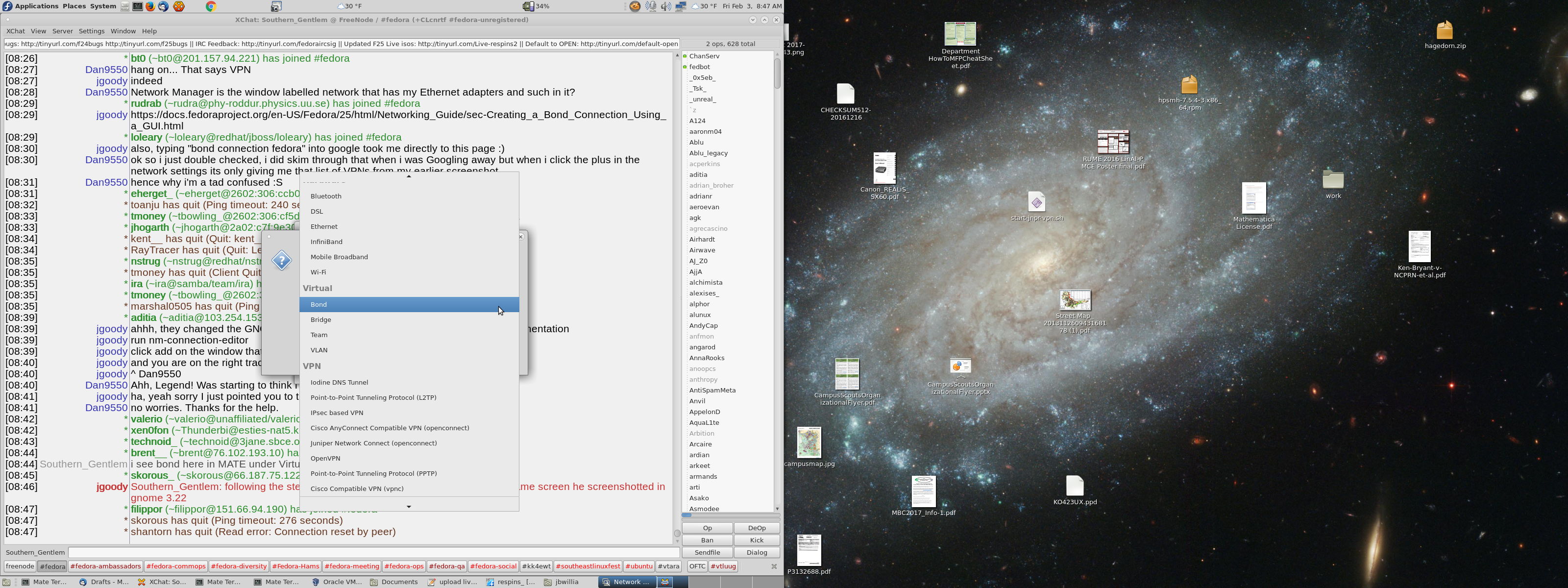Open the Server menu in XChat
The height and width of the screenshot is (588, 1568).
pos(62,31)
